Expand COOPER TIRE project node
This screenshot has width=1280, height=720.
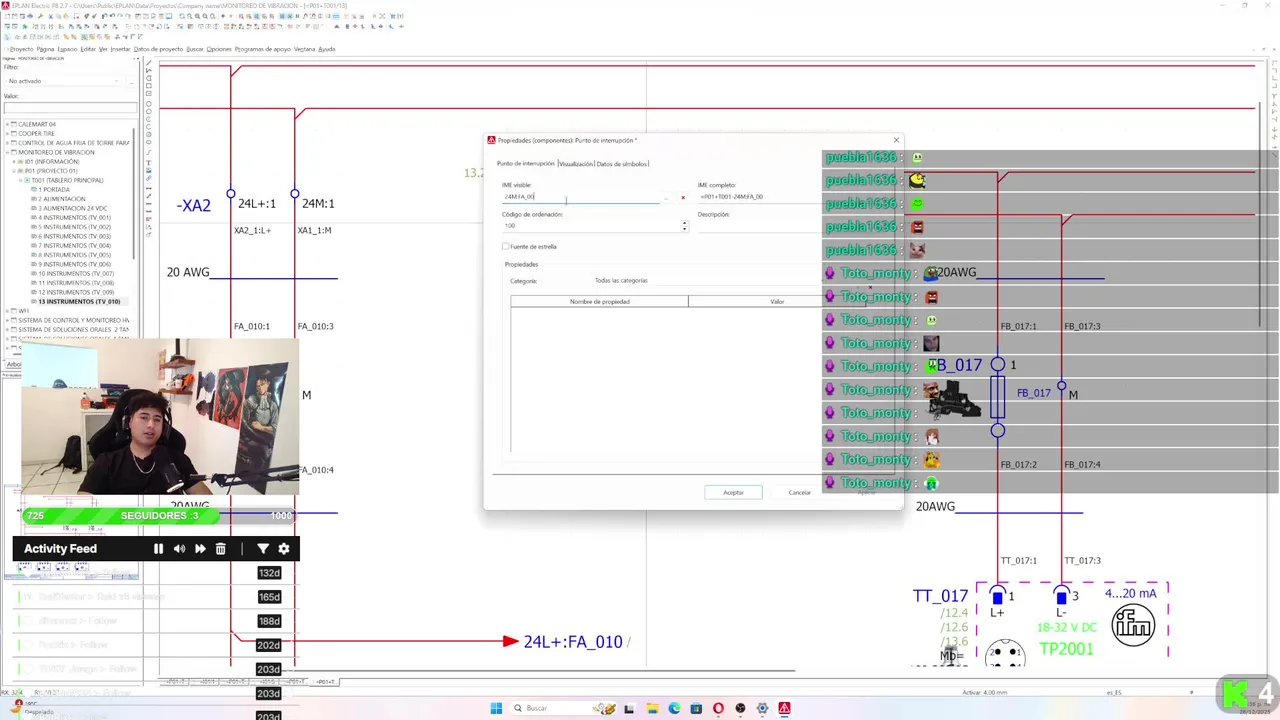(7, 133)
